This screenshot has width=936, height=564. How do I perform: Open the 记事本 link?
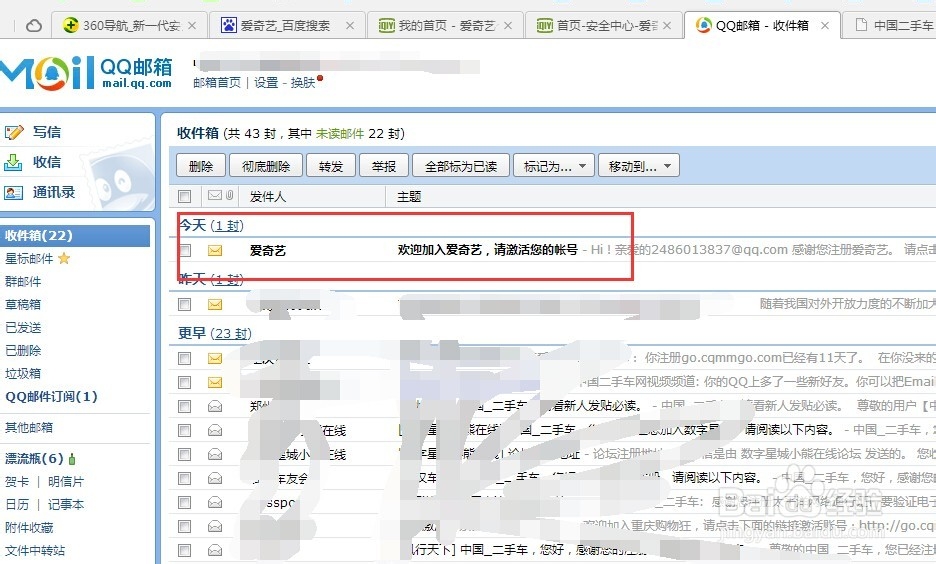click(x=66, y=504)
